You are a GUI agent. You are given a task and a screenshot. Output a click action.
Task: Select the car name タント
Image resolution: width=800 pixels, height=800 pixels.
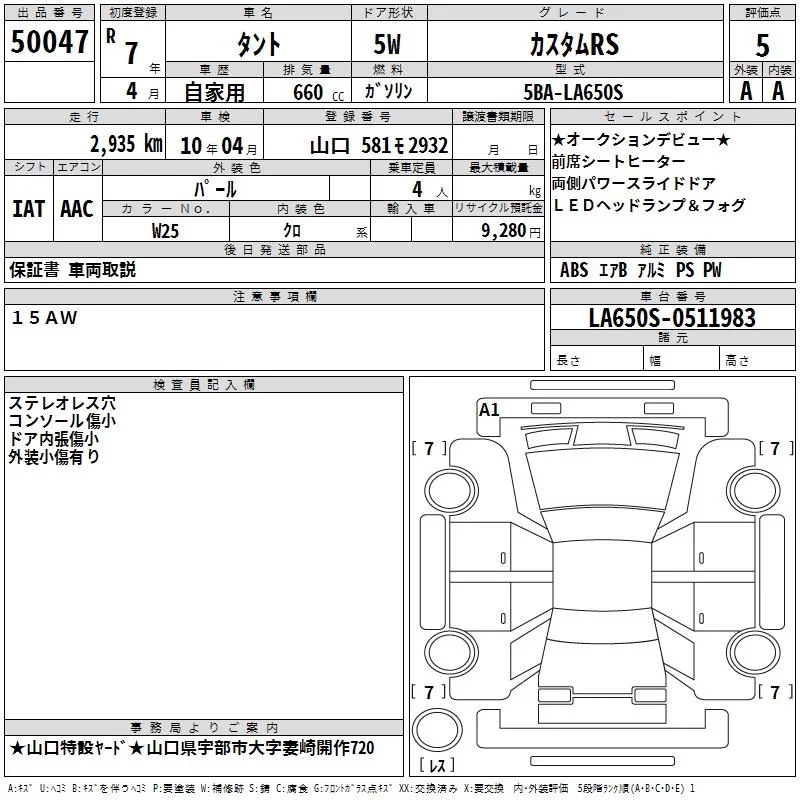coord(259,44)
